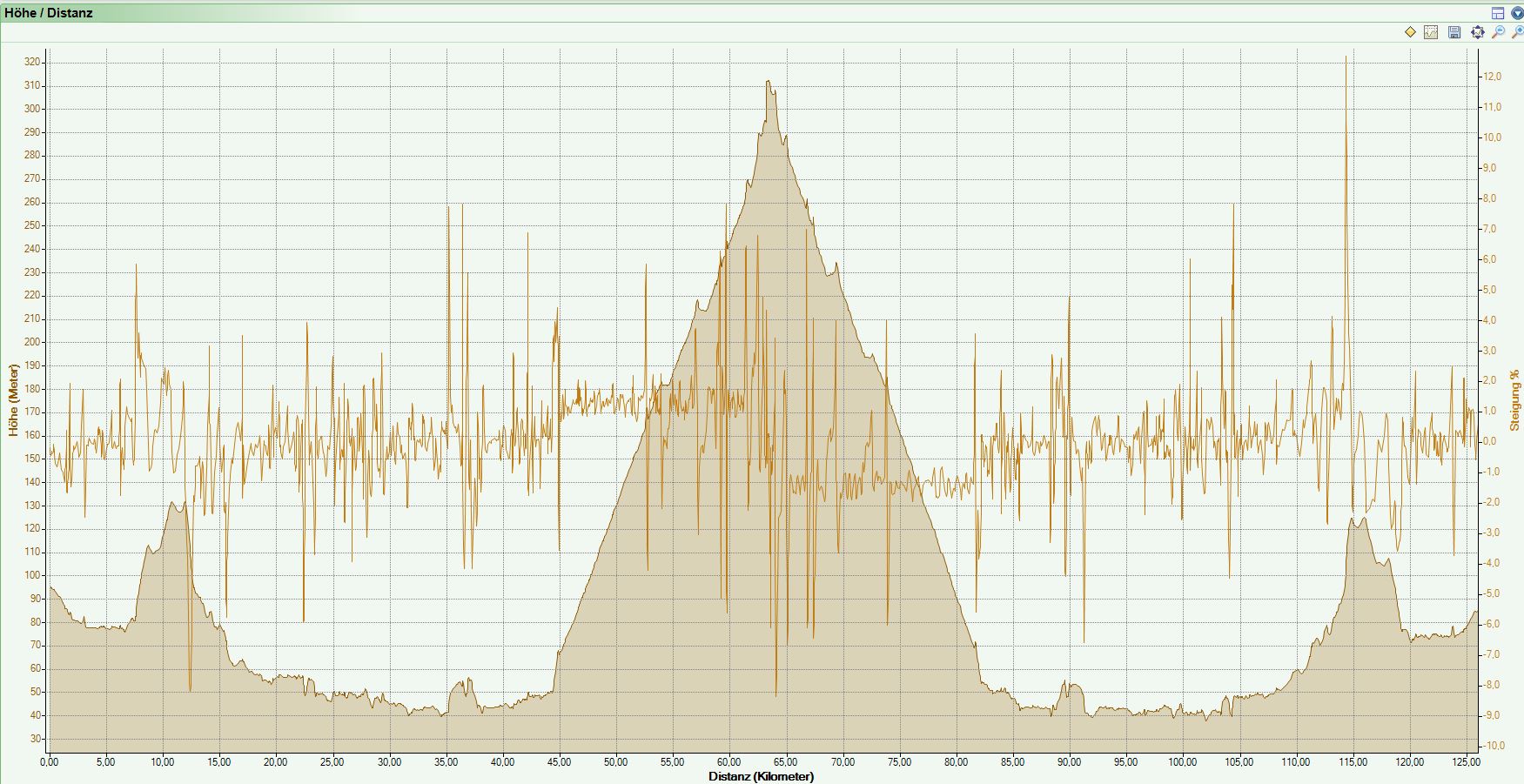Click the 12,0 value on the Steigung axis
This screenshot has height=784, width=1524.
1493,77
